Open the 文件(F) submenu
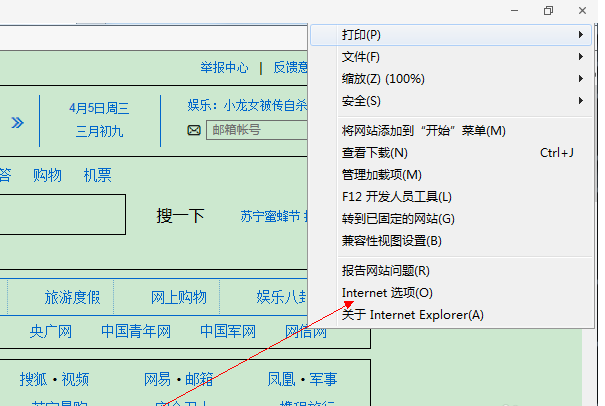Screen dimensions: 605x406 click(451, 57)
